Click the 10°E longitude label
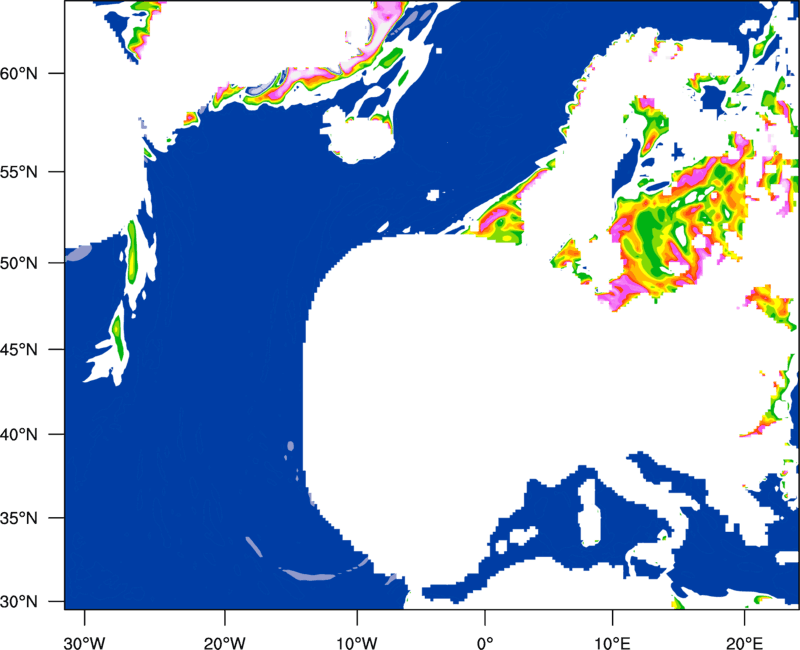Viewport: 800px width, 650px height. [612, 643]
